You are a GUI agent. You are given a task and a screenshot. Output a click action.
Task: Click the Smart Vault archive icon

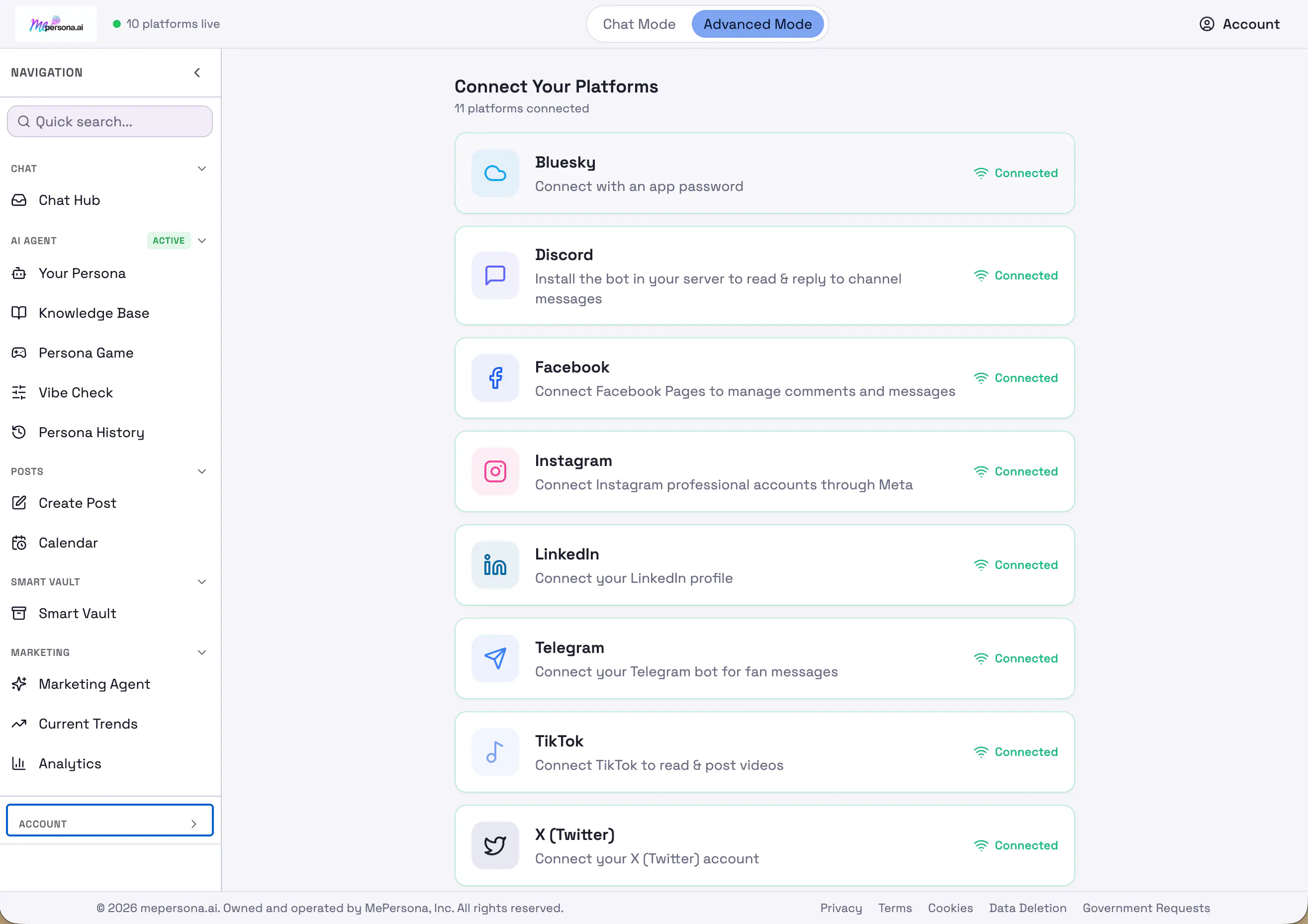click(19, 614)
